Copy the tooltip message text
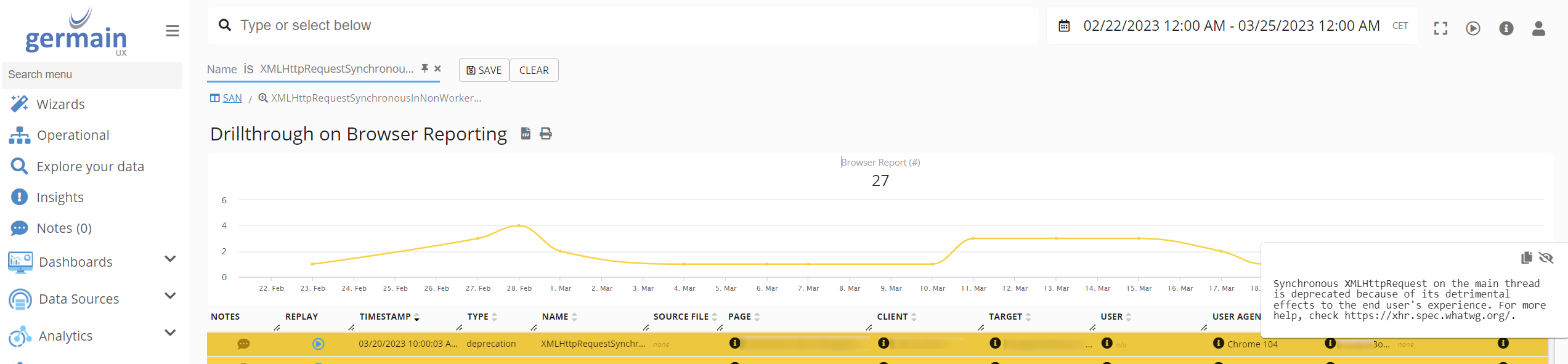1568x364 pixels. click(x=1526, y=257)
